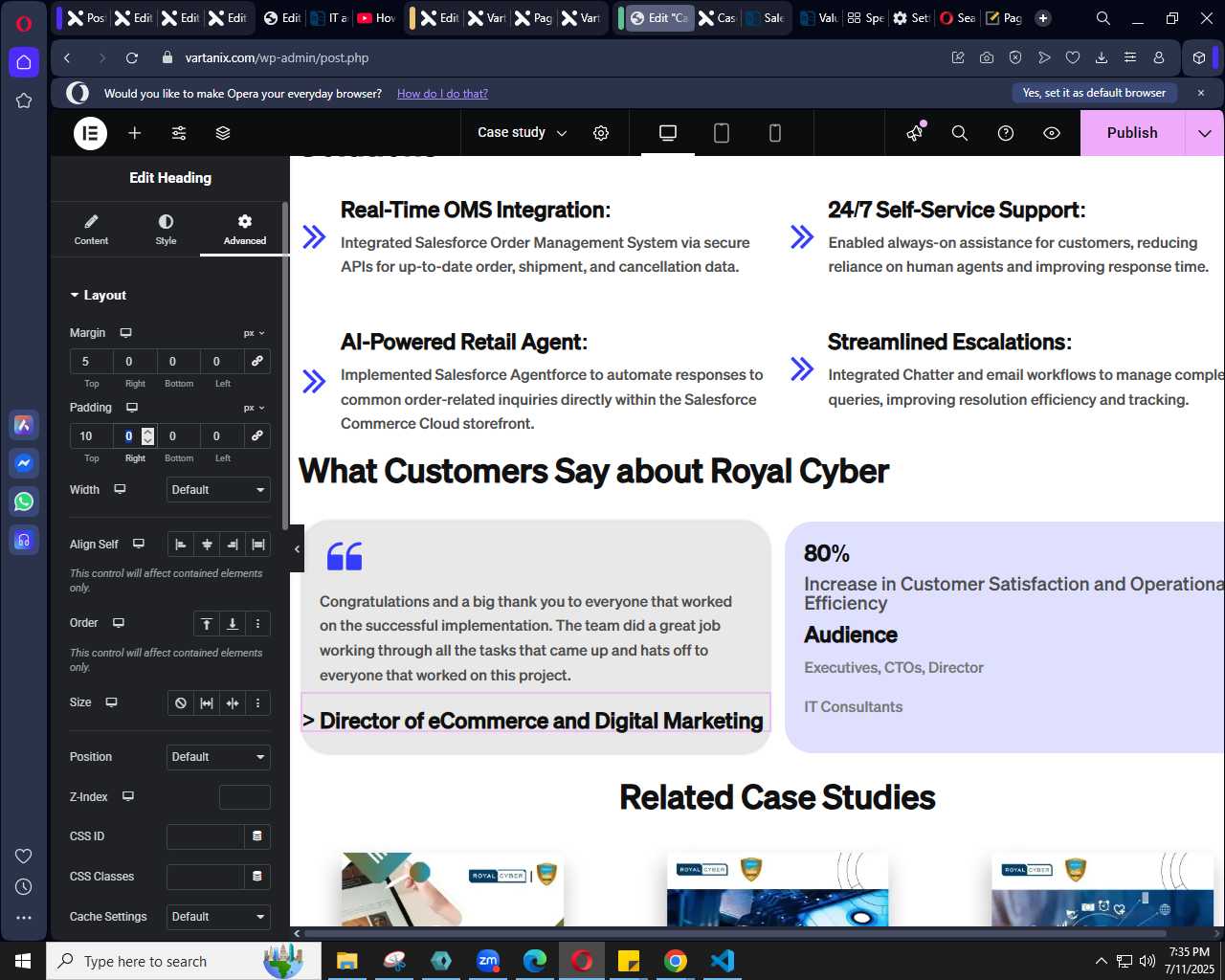This screenshot has width=1225, height=980.
Task: Set Size to Grow
Action: 207,703
